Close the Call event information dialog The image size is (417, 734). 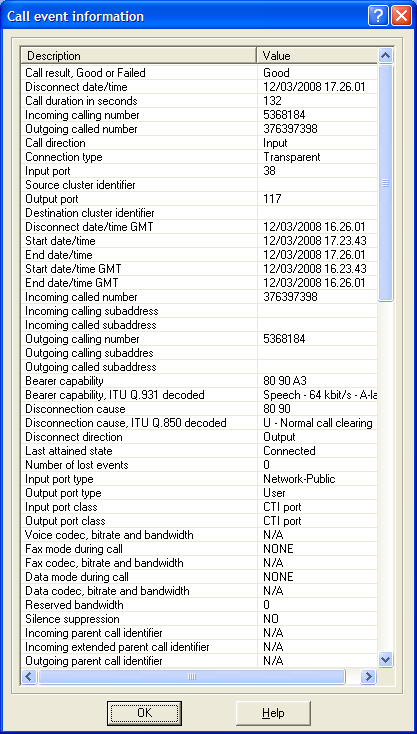(x=401, y=16)
